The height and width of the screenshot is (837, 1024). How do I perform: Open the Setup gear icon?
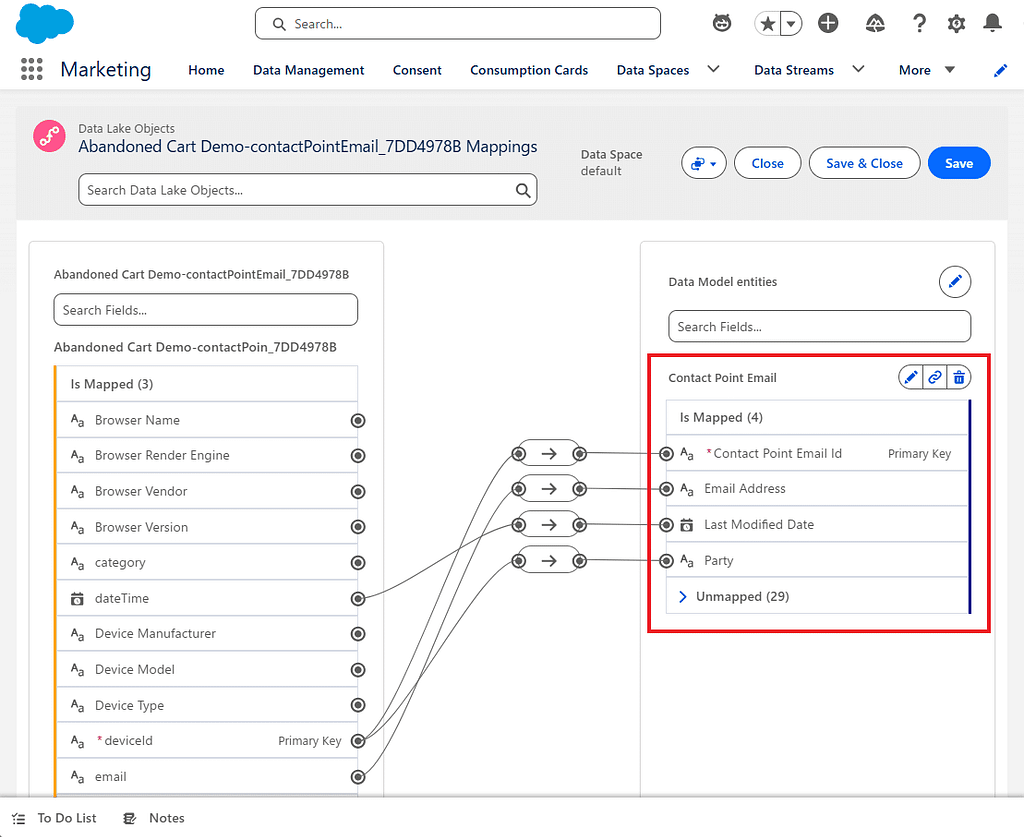pyautogui.click(x=956, y=24)
